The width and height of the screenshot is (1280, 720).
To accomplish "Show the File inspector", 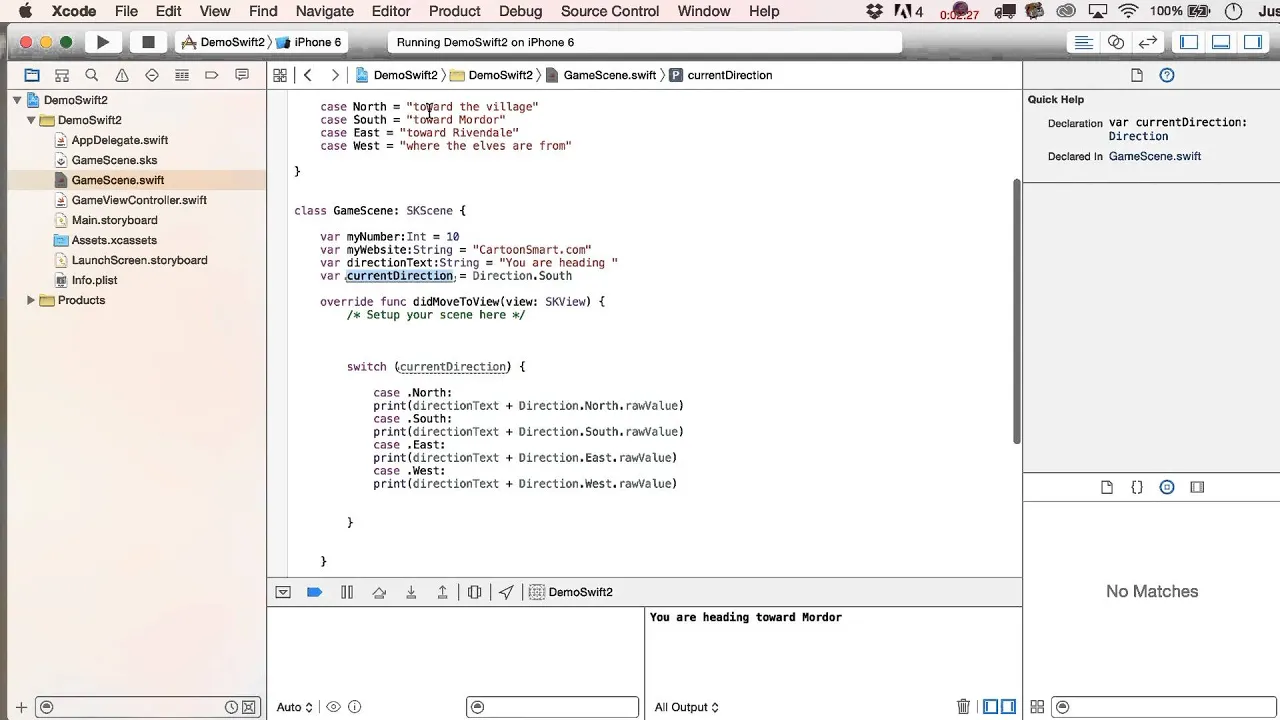I will point(1137,75).
